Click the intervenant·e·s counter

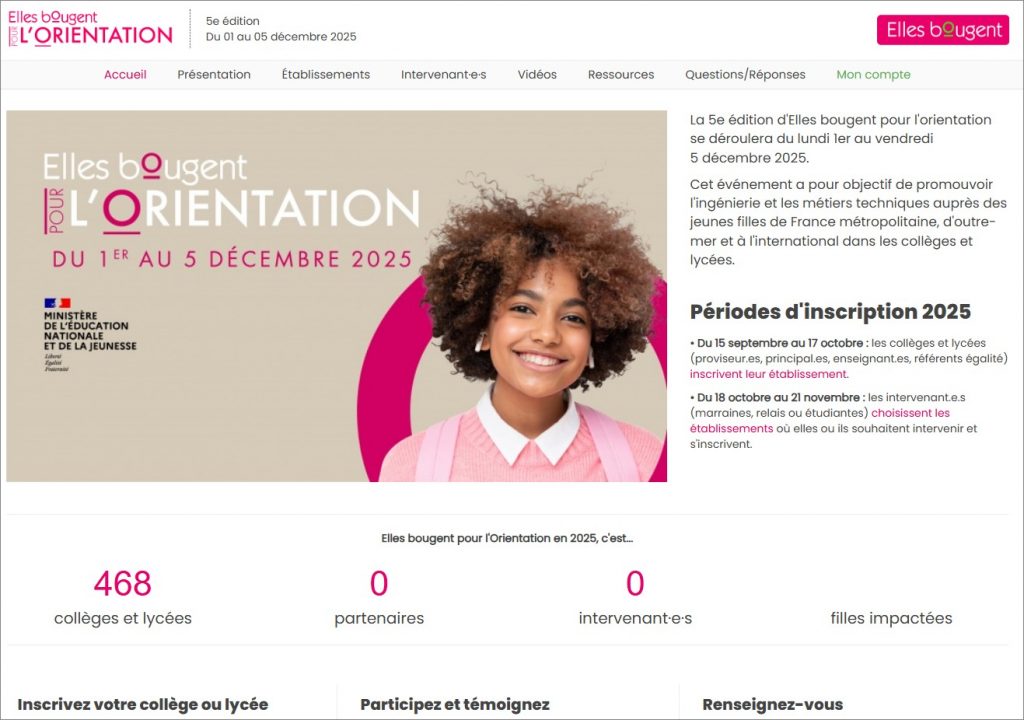[x=635, y=598]
